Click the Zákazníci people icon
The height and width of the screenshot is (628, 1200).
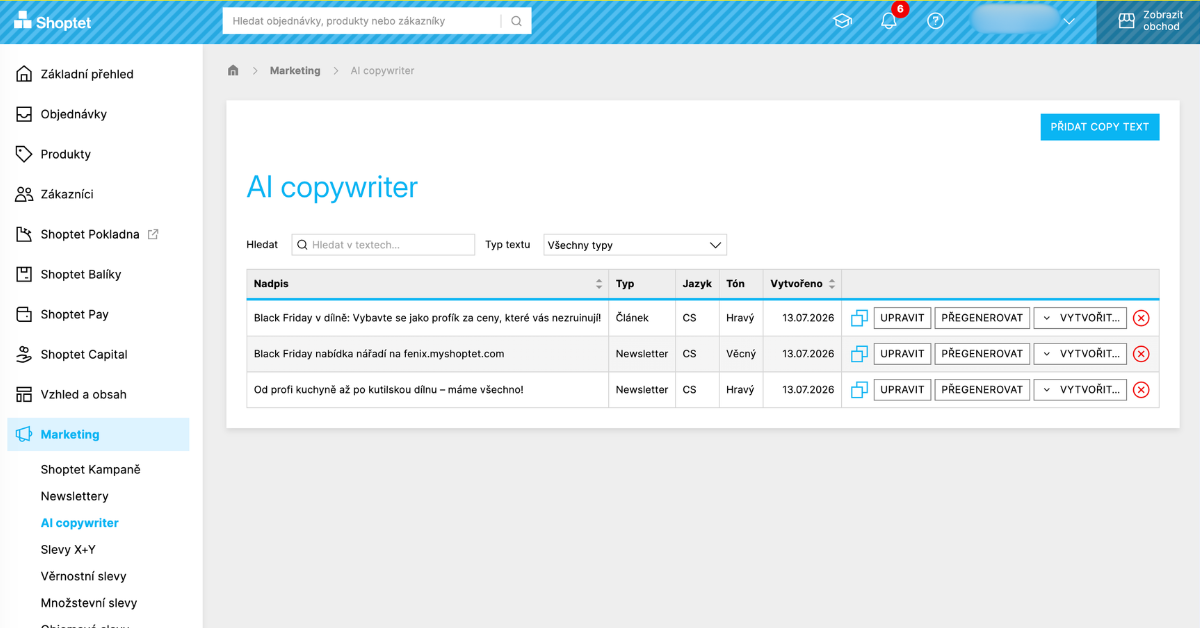[x=24, y=194]
